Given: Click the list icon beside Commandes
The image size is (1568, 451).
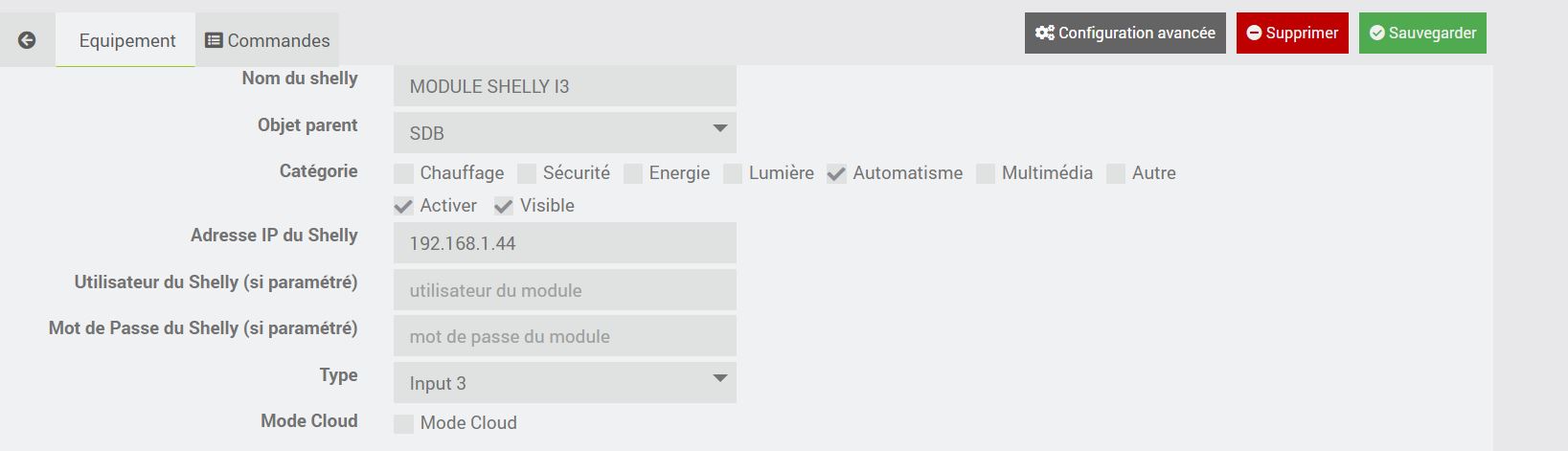Looking at the screenshot, I should point(215,40).
